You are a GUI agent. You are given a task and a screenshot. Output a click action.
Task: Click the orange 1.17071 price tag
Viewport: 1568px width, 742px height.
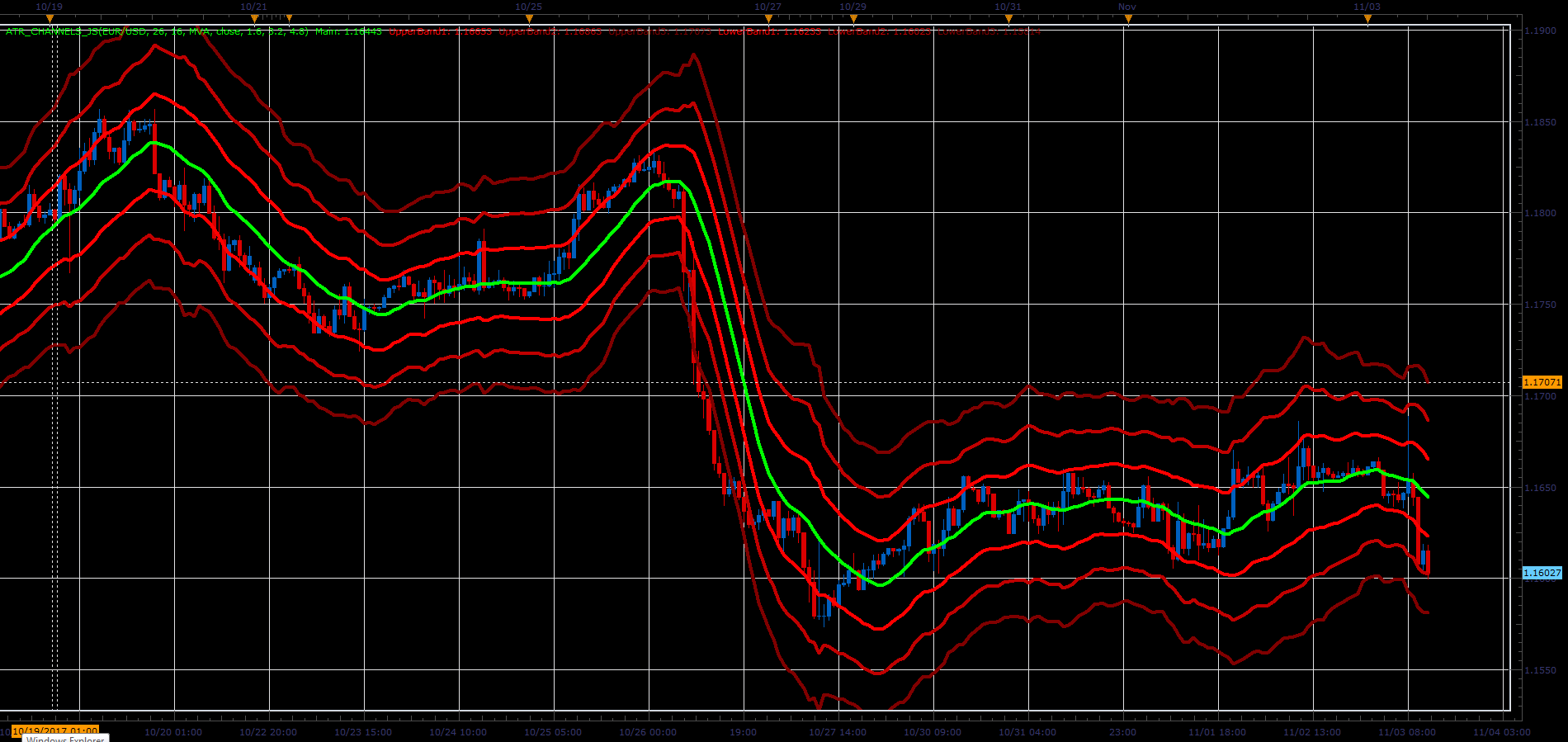(1542, 382)
